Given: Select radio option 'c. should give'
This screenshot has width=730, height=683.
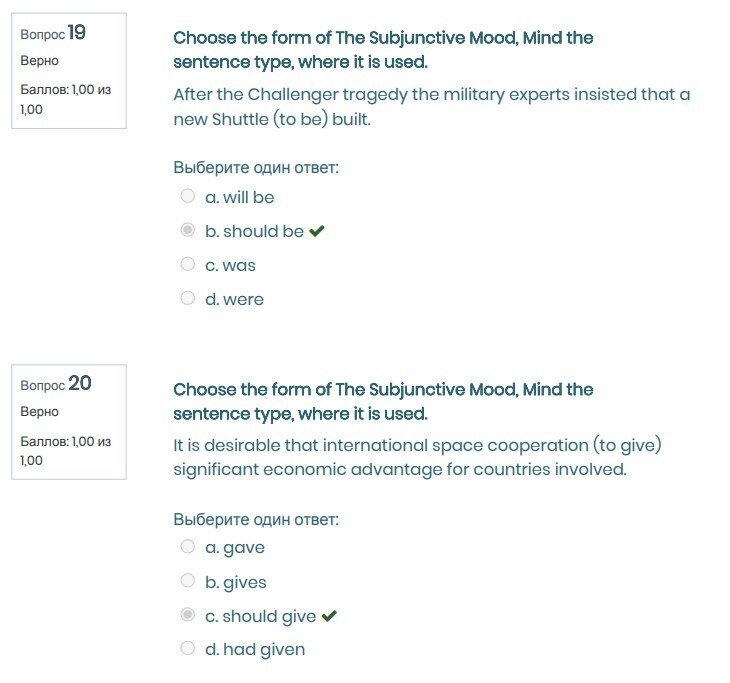Looking at the screenshot, I should point(187,615).
